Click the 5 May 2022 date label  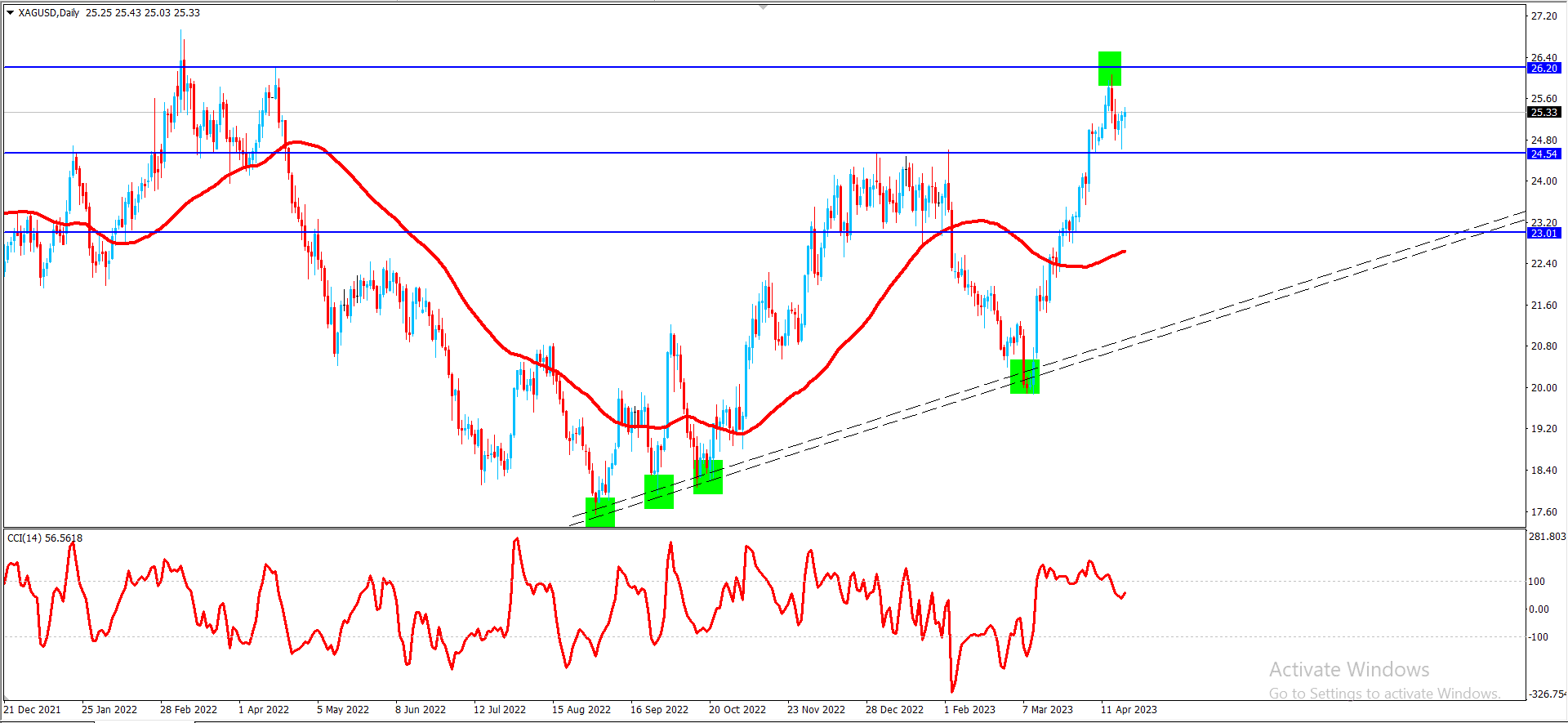343,710
